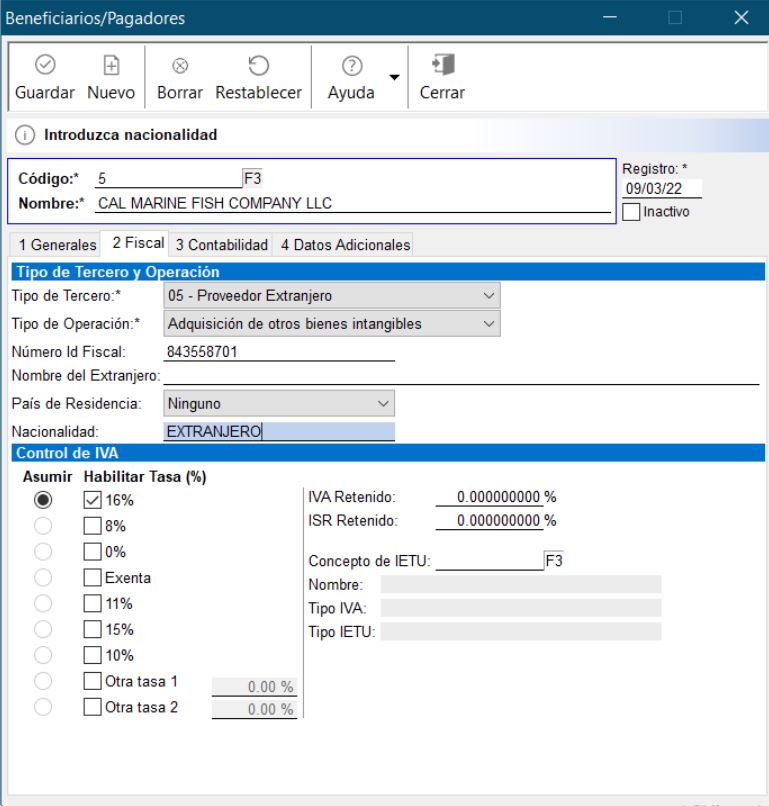The width and height of the screenshot is (769, 806).
Task: Select the Asumir radio button for 16%
Action: coord(43,500)
